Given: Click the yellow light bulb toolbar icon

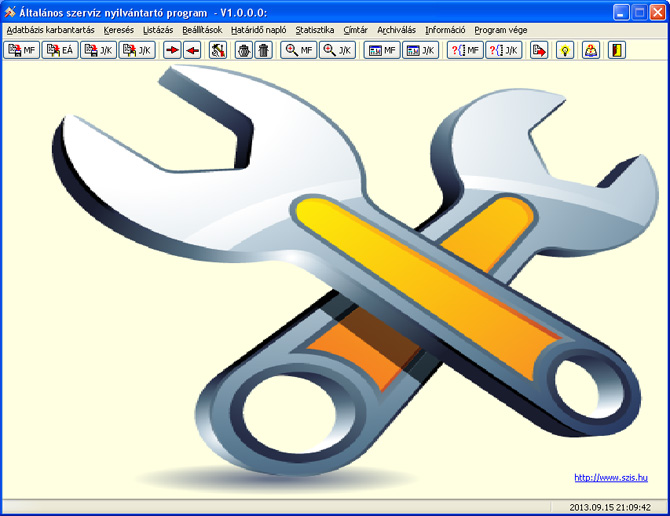Looking at the screenshot, I should click(565, 50).
